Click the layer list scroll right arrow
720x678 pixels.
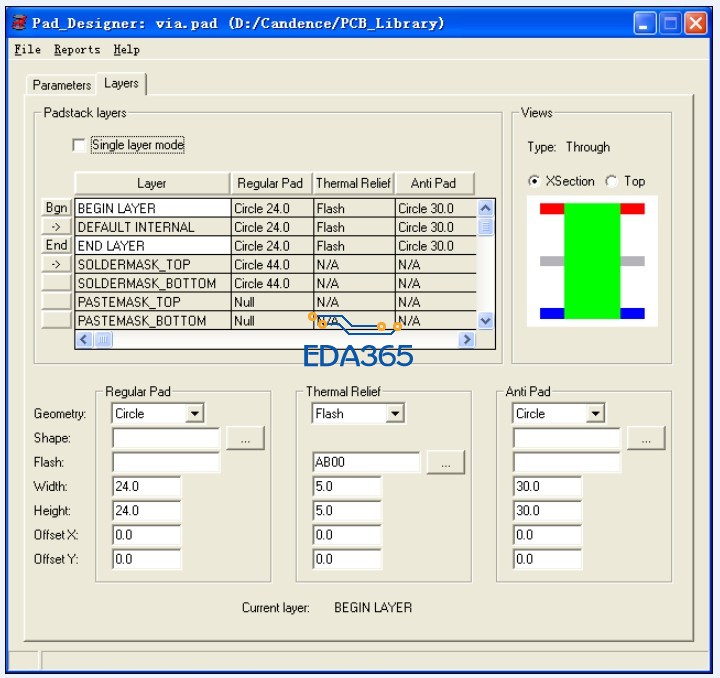(x=467, y=339)
